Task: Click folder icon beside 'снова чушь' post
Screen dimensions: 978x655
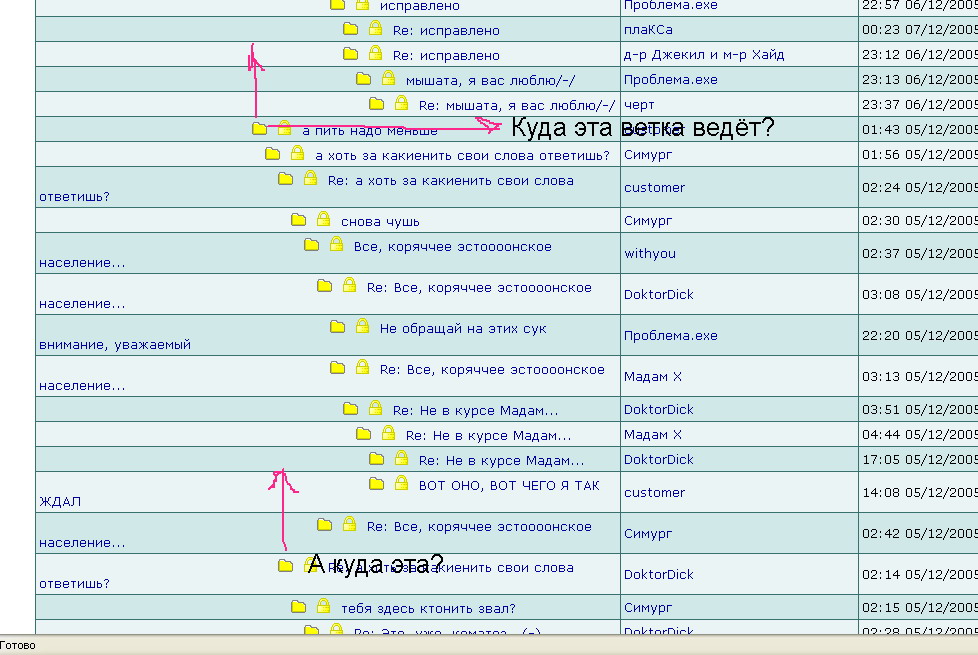Action: click(298, 220)
